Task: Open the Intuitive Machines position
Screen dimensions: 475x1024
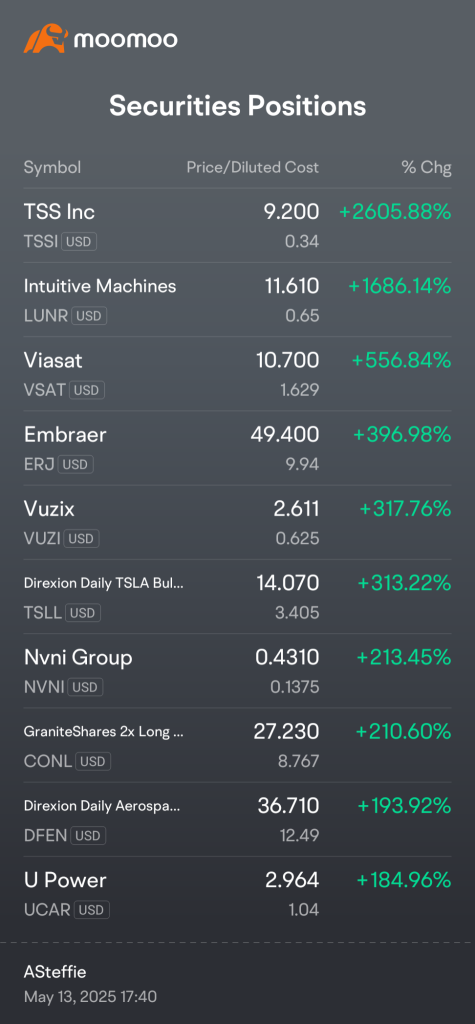Action: point(237,300)
